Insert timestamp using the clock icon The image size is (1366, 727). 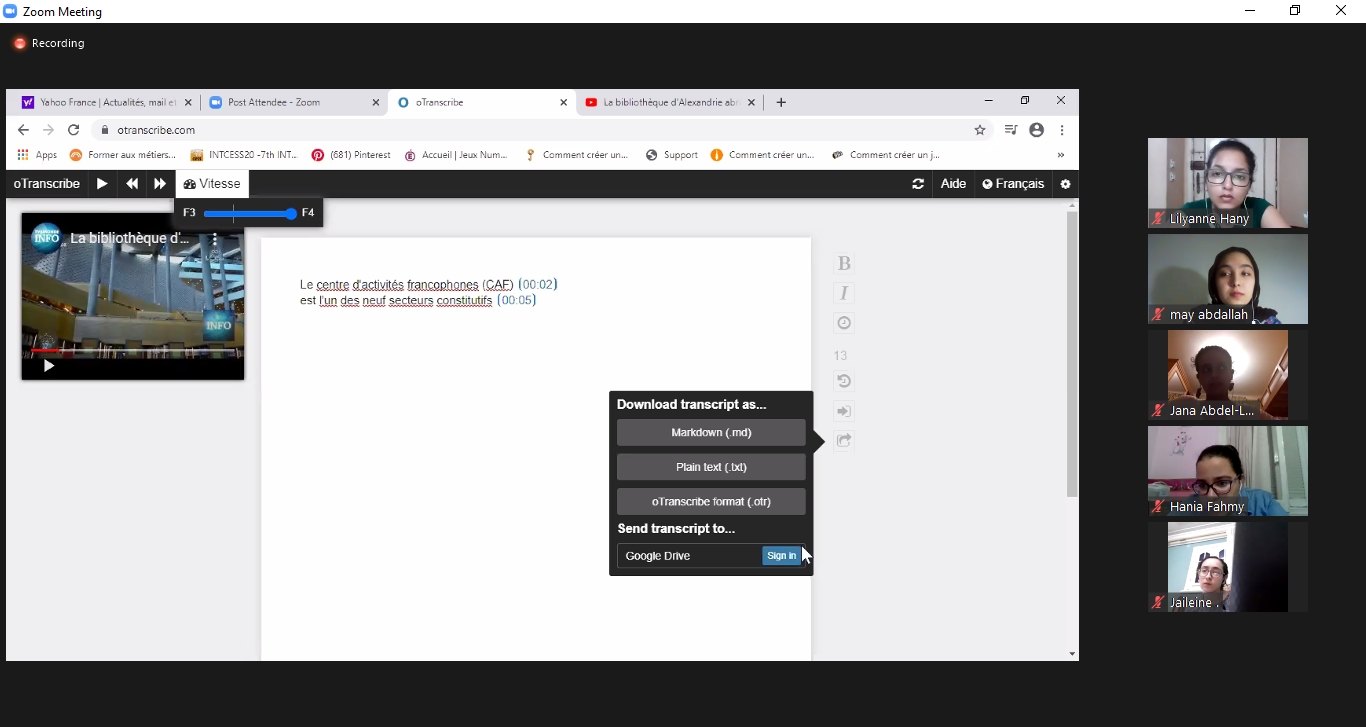point(844,323)
